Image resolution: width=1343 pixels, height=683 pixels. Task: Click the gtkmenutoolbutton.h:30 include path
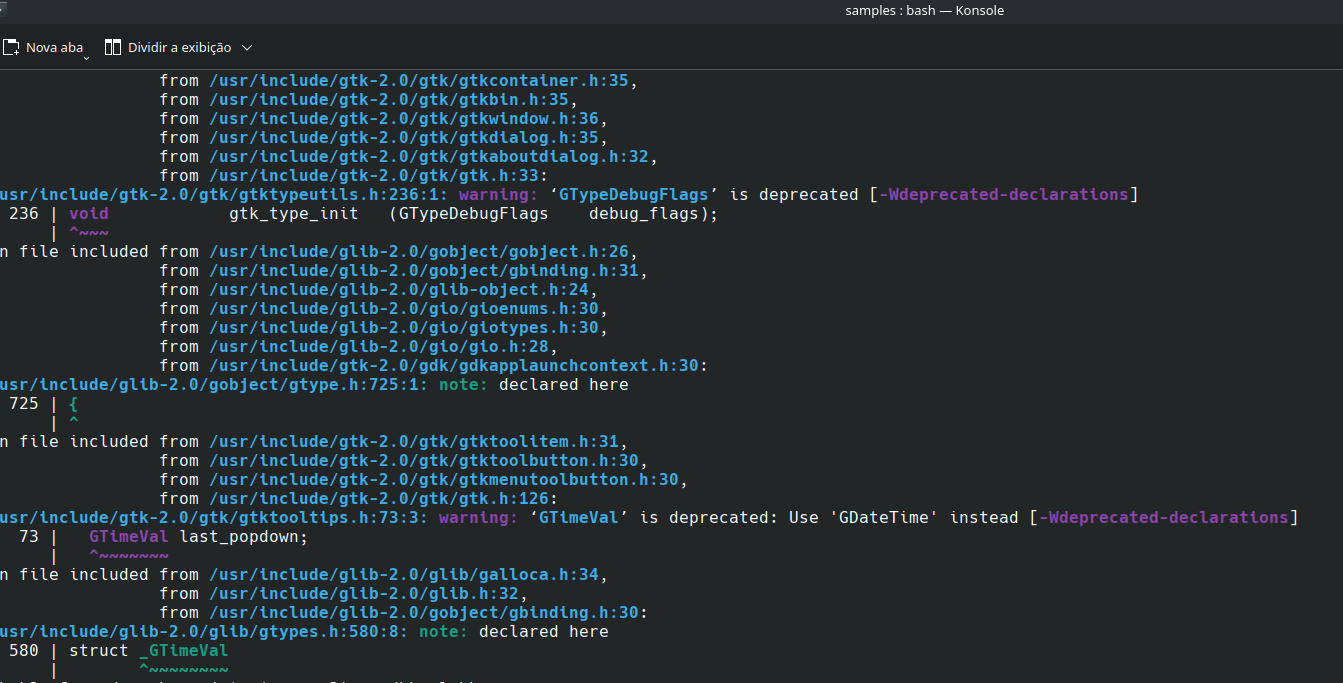[x=444, y=480]
